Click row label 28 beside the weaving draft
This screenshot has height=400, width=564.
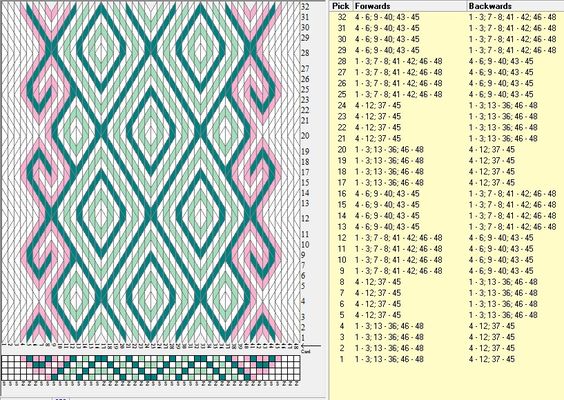[305, 53]
